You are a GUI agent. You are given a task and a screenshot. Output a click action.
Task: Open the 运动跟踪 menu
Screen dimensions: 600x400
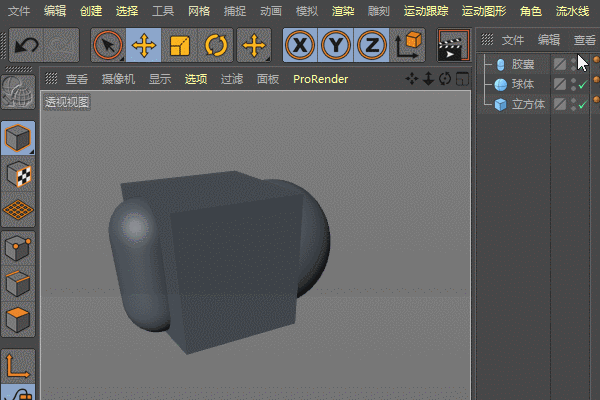tap(426, 11)
